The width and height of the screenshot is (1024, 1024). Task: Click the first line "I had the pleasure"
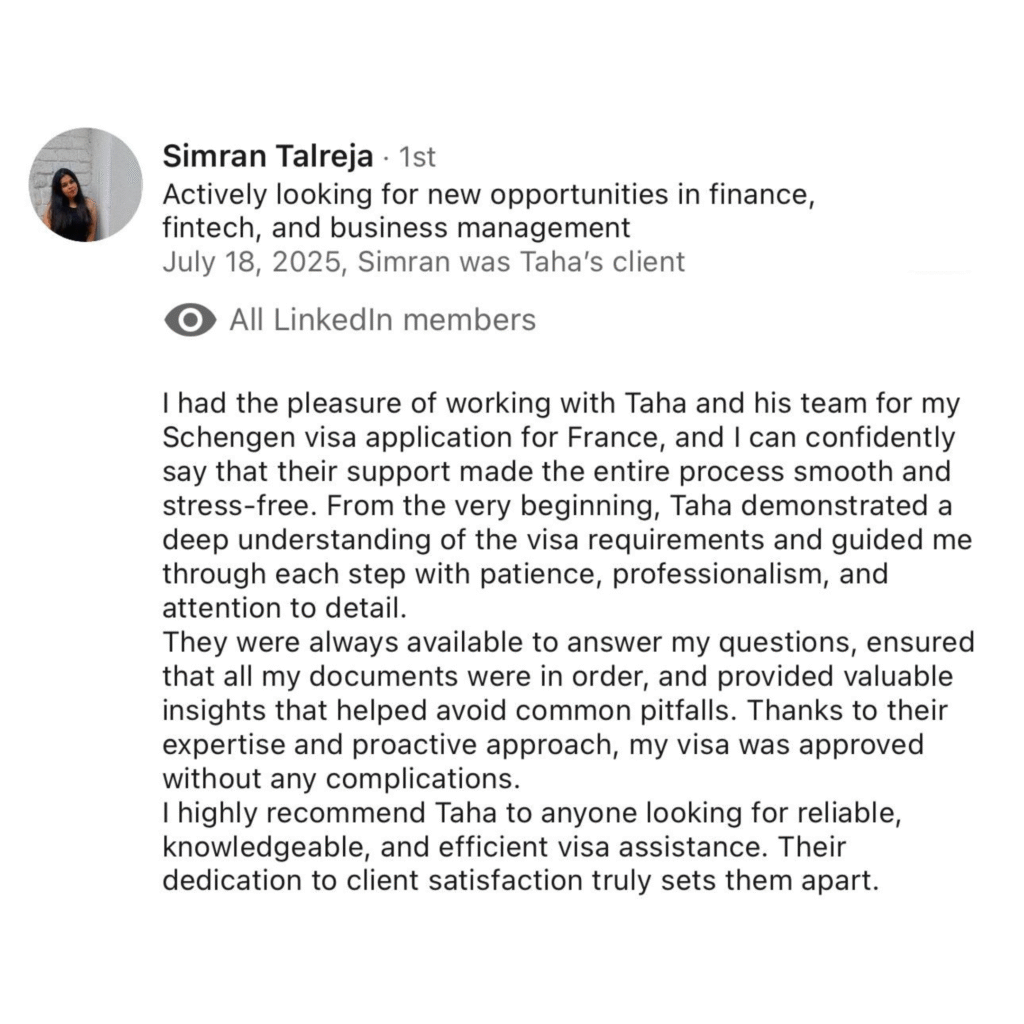click(561, 404)
